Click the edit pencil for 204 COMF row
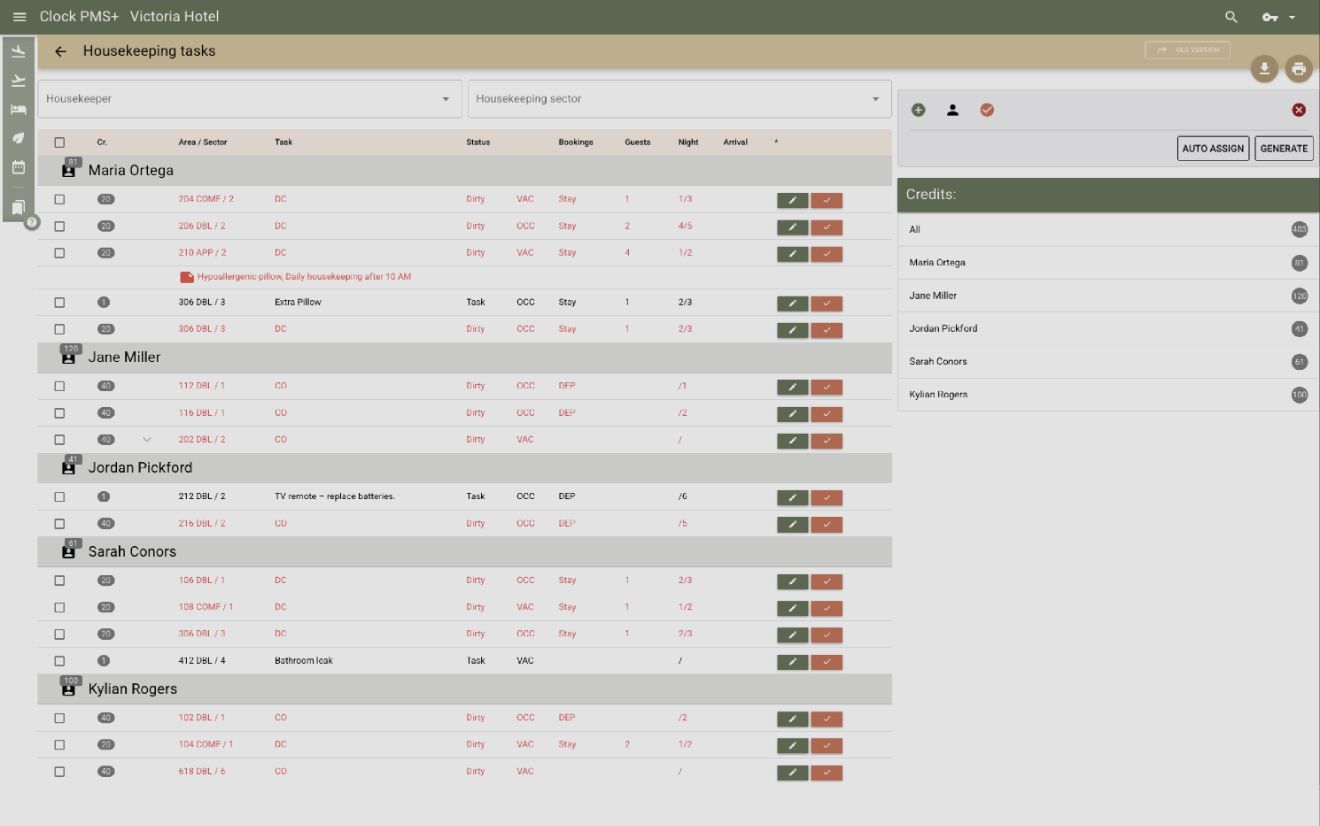Screen dimensions: 1320x826 click(x=792, y=200)
